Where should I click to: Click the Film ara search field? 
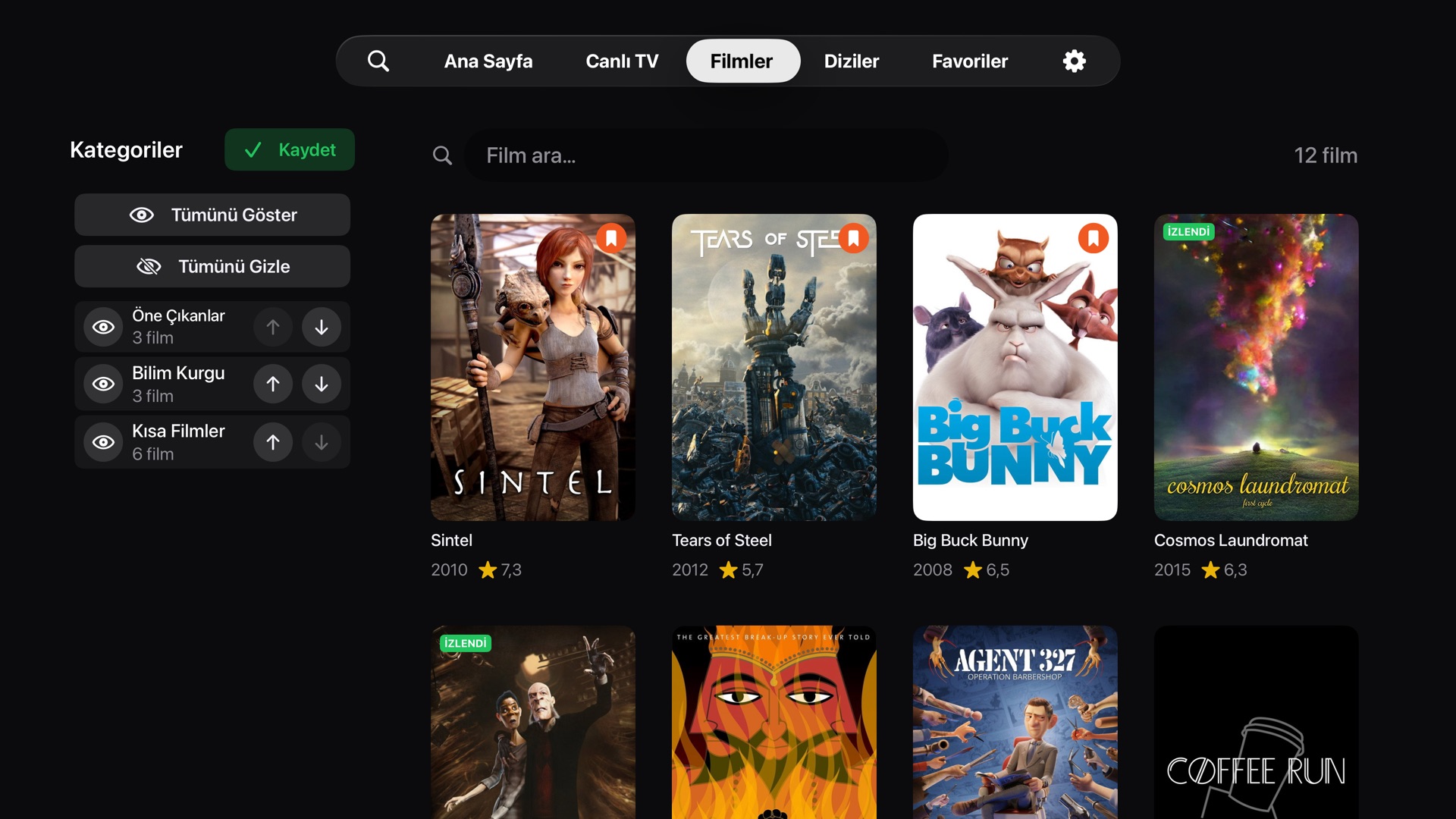pyautogui.click(x=706, y=155)
